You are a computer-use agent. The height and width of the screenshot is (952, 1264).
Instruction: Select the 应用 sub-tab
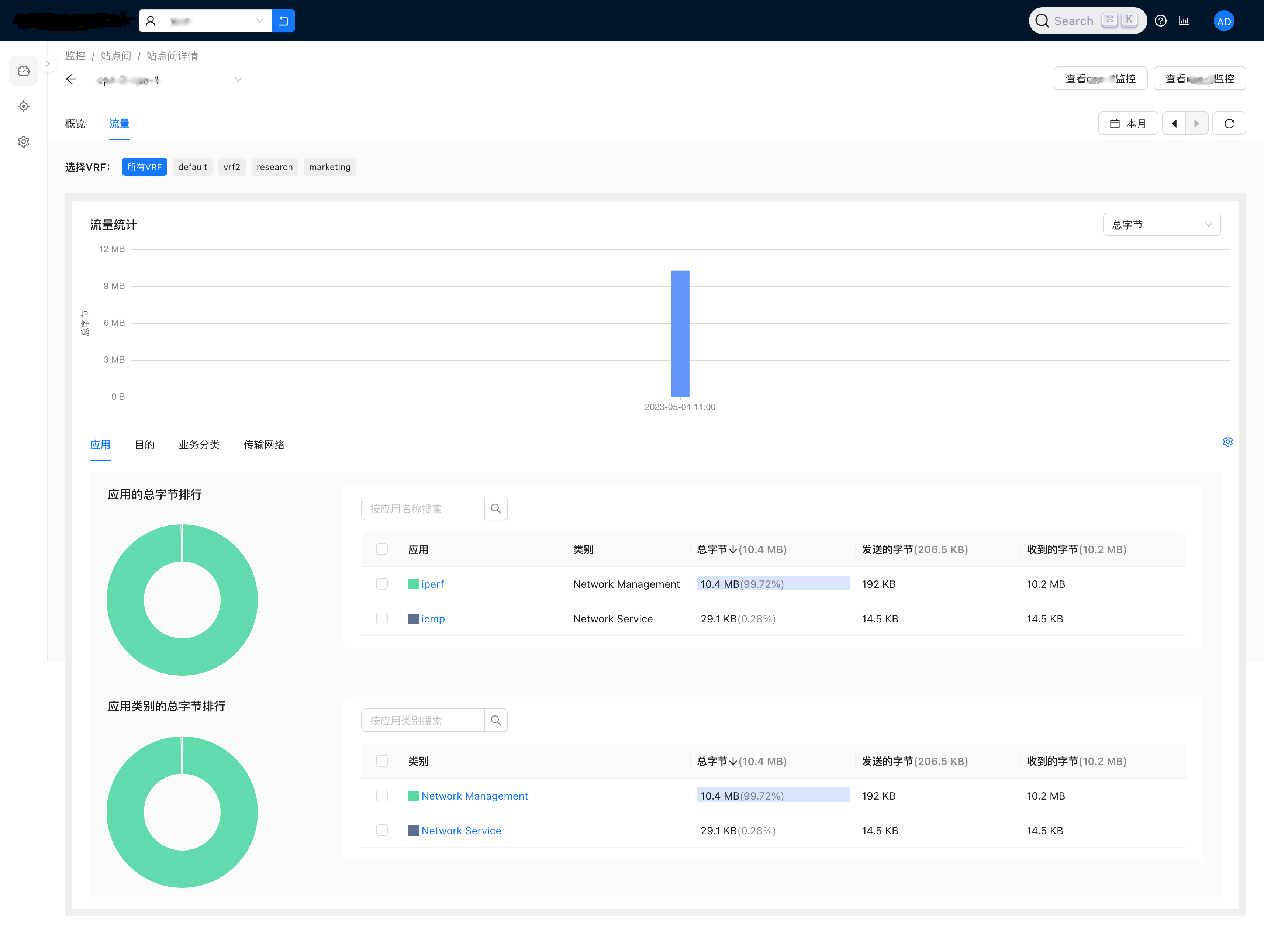100,445
